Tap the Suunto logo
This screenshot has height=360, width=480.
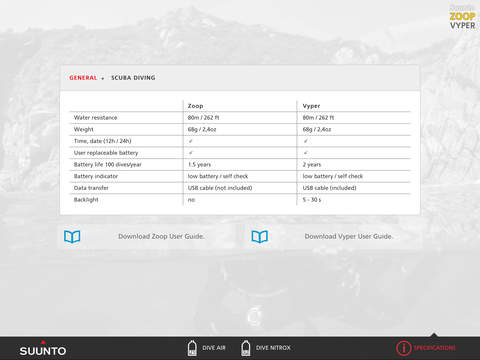43,349
